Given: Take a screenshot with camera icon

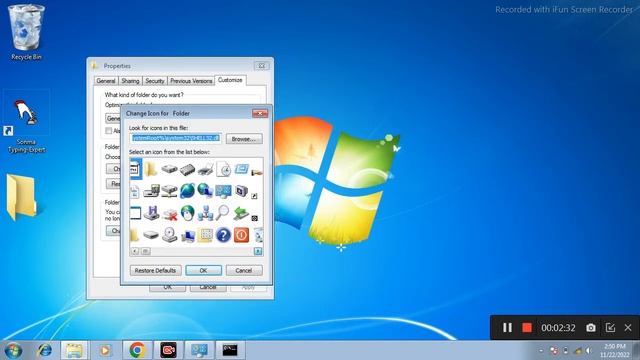Looking at the screenshot, I should click(x=591, y=327).
